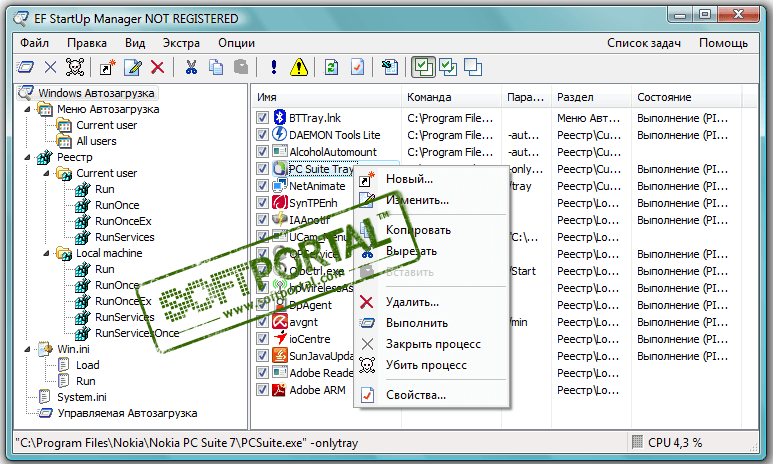Select RunServicesOnce under Local machine
The height and width of the screenshot is (464, 773).
137,333
